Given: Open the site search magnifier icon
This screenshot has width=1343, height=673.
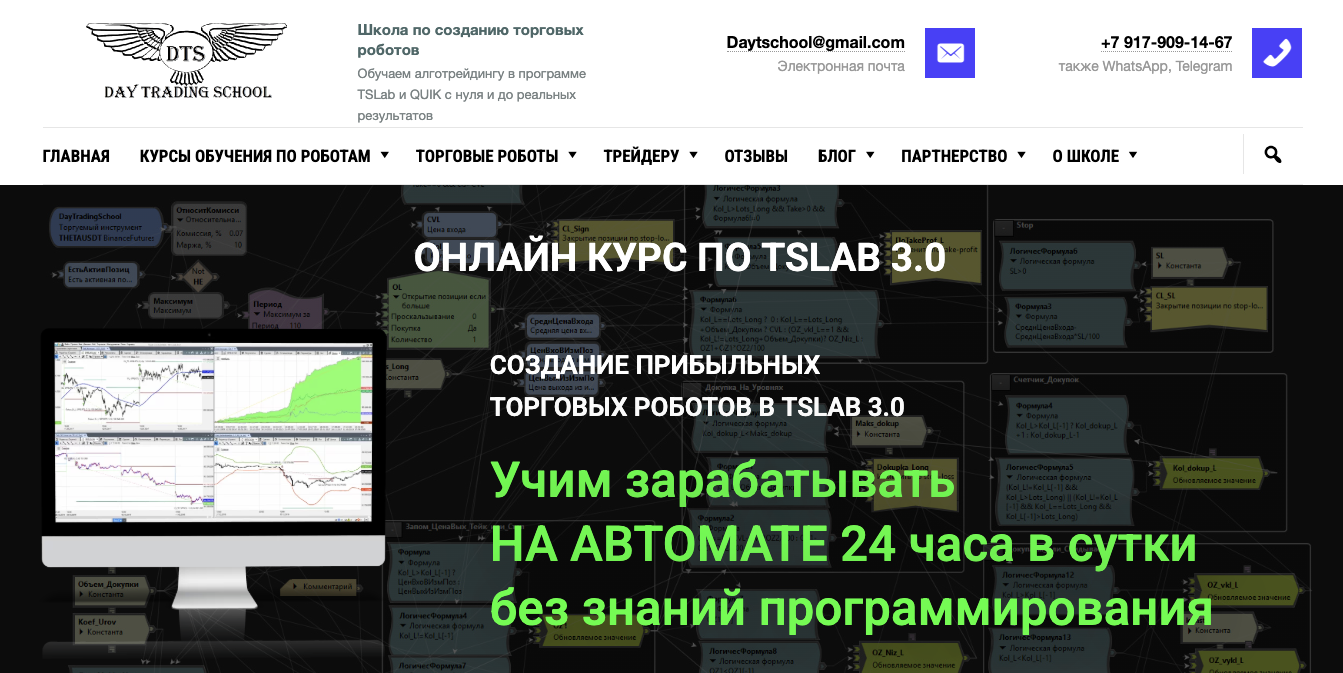Looking at the screenshot, I should (x=1273, y=155).
